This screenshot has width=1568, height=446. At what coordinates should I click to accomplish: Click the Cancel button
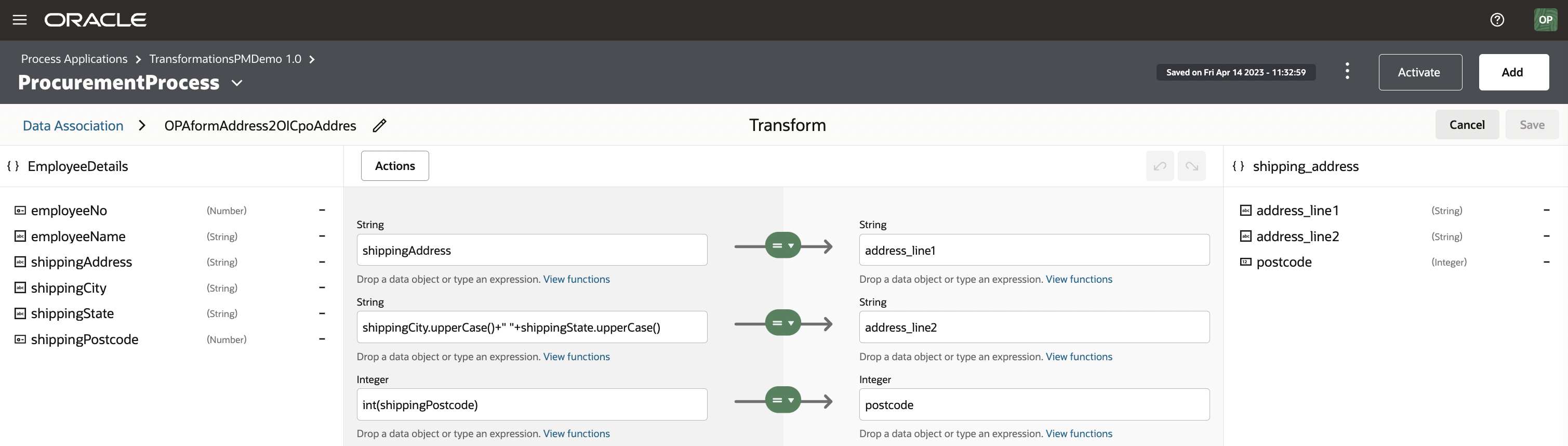(x=1466, y=125)
